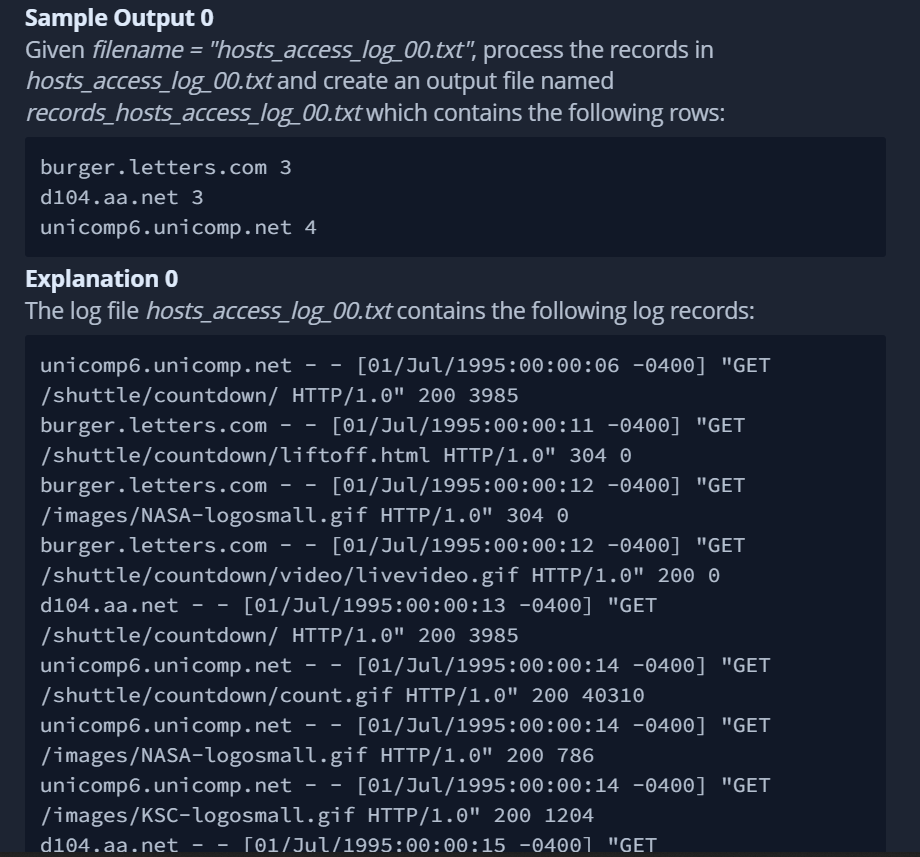Image resolution: width=920 pixels, height=857 pixels.
Task: Click the "Sample Output 0" heading
Action: tap(118, 18)
